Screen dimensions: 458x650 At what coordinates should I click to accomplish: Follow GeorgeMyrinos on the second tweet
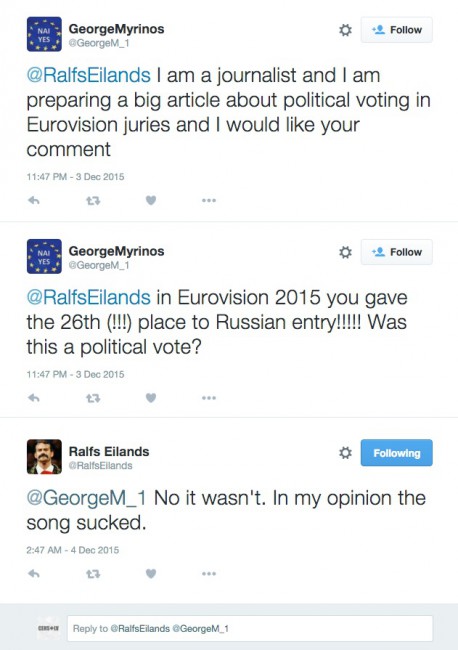pos(396,252)
